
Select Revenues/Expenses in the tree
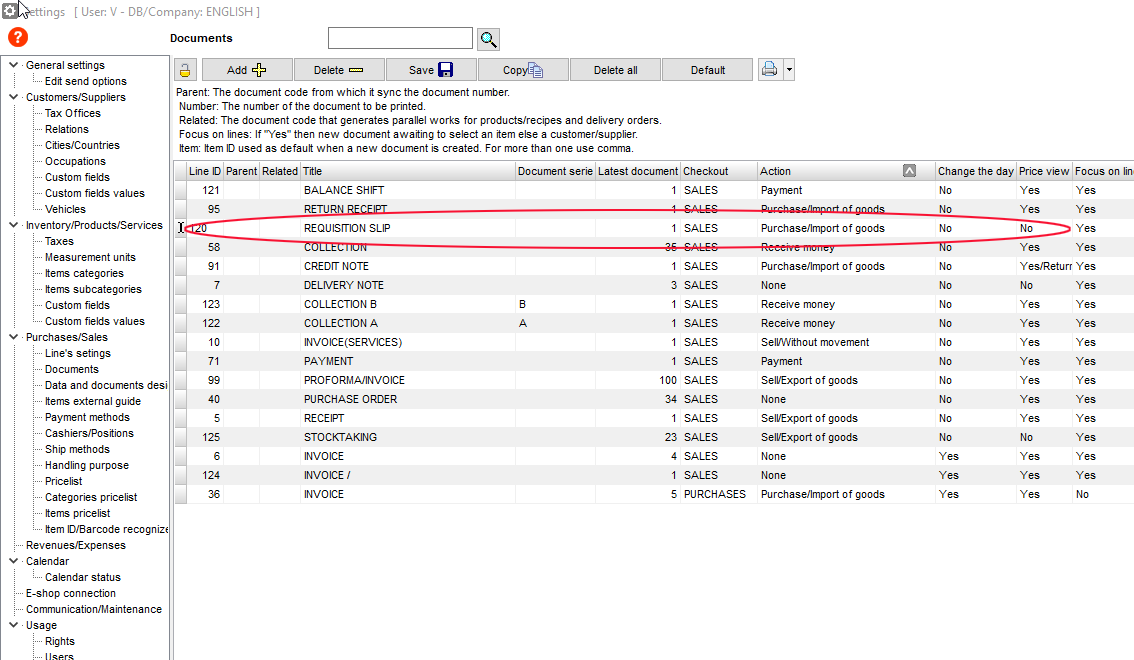pyautogui.click(x=76, y=545)
